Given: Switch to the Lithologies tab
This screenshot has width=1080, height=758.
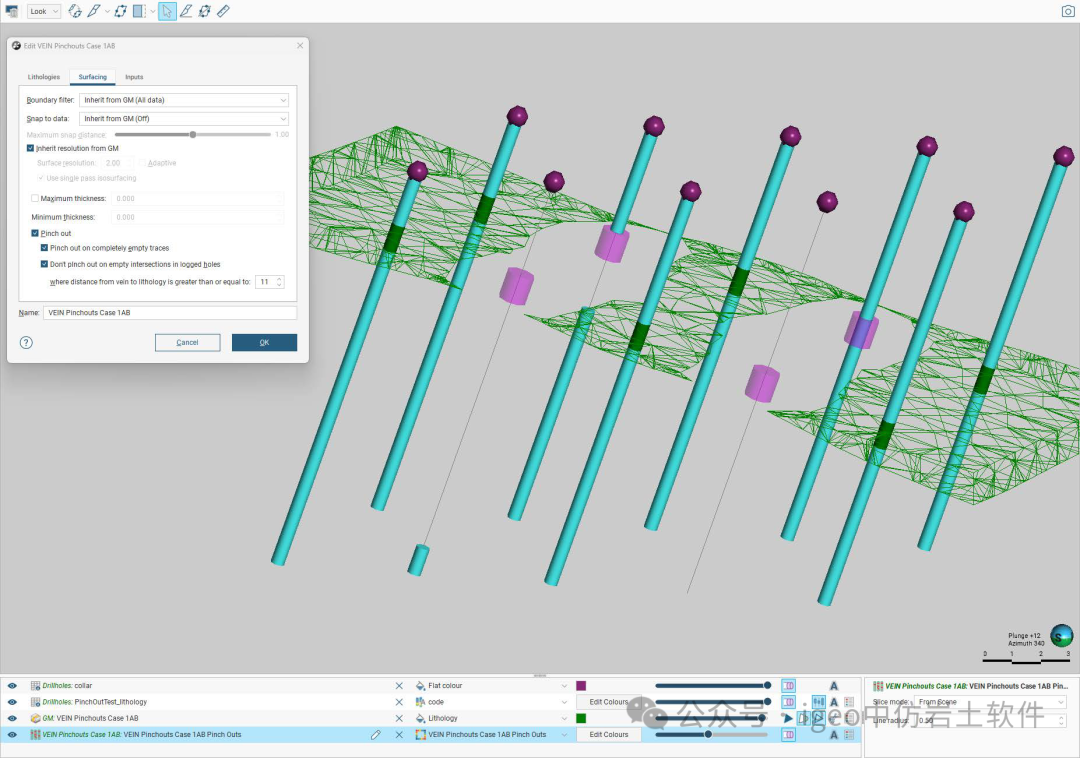Looking at the screenshot, I should (44, 77).
